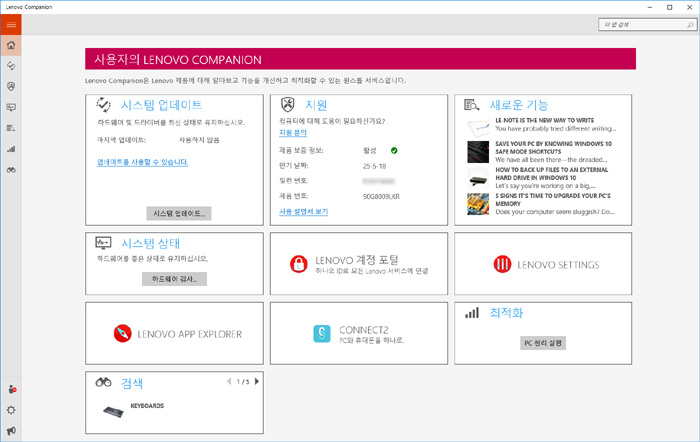Open the 검색 tile heading

click(132, 383)
